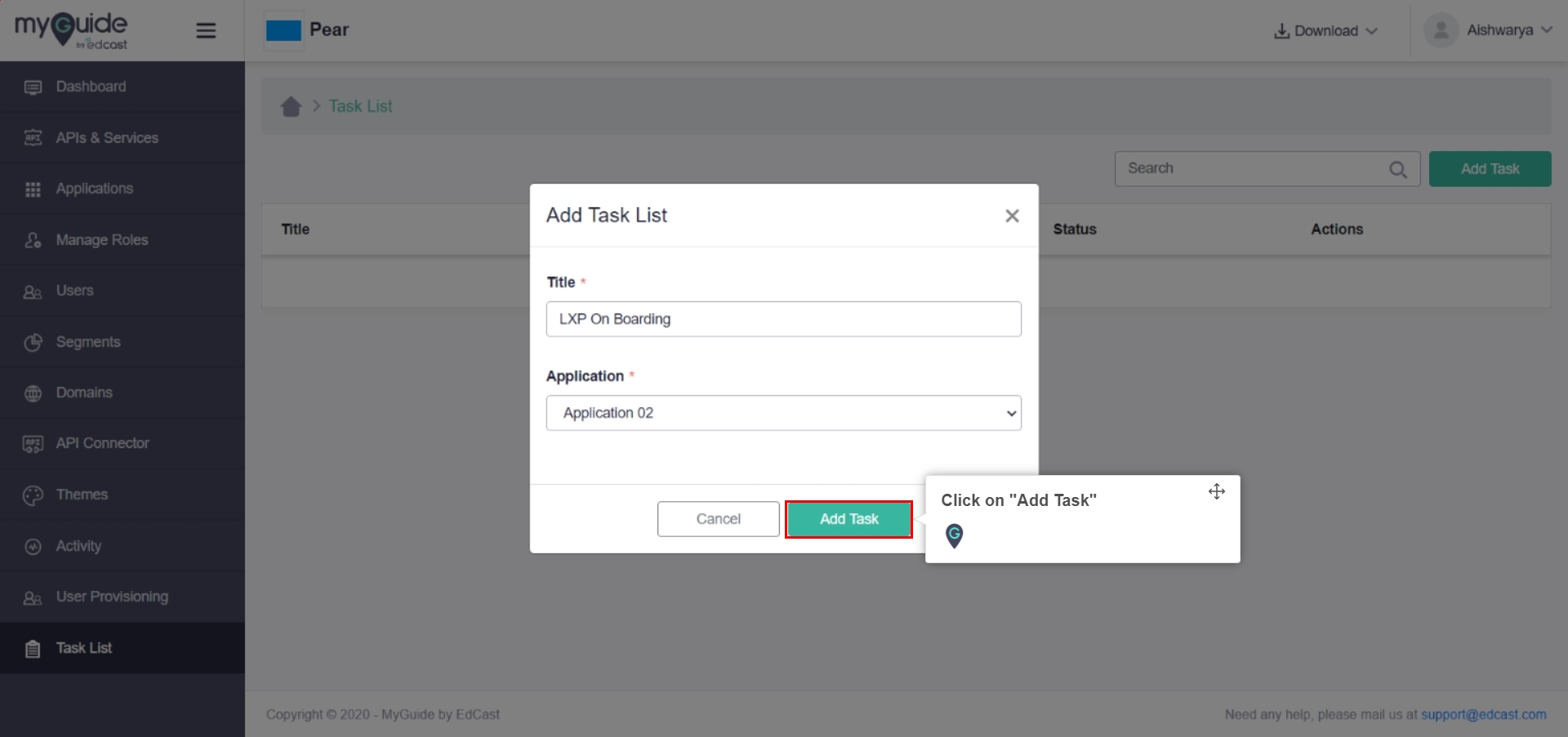Open the user avatar icon

point(1441,30)
